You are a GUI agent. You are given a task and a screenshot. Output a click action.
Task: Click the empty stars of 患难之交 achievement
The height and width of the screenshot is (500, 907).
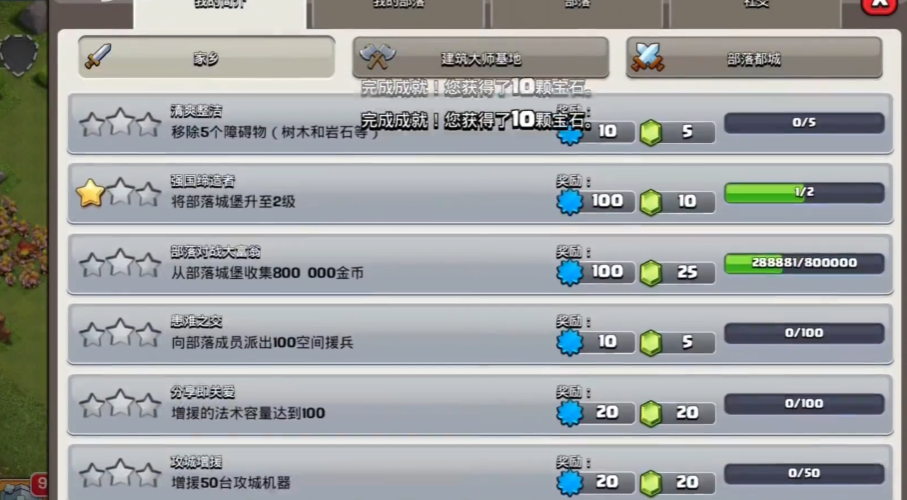click(120, 333)
